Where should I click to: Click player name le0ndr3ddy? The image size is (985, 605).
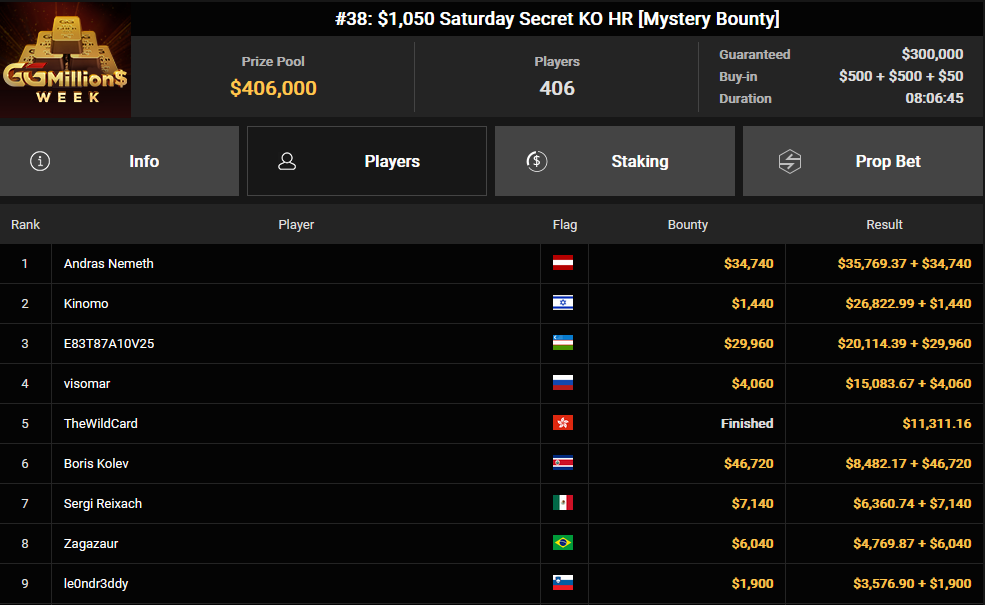[x=96, y=584]
